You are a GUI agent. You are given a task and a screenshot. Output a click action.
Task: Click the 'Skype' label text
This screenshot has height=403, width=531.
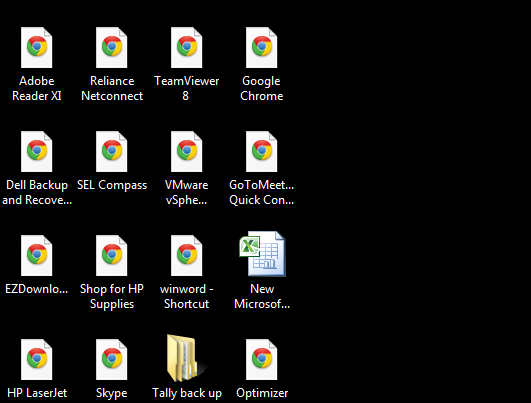[x=112, y=394]
